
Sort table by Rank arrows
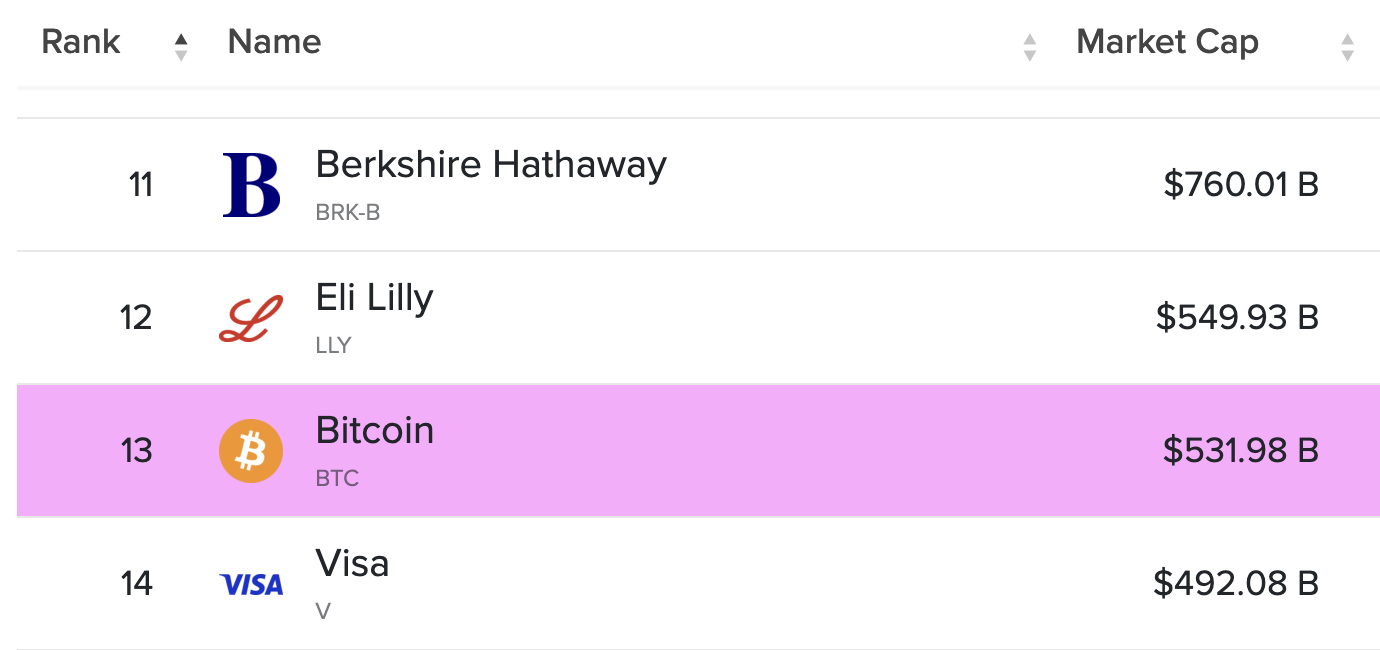(x=181, y=47)
